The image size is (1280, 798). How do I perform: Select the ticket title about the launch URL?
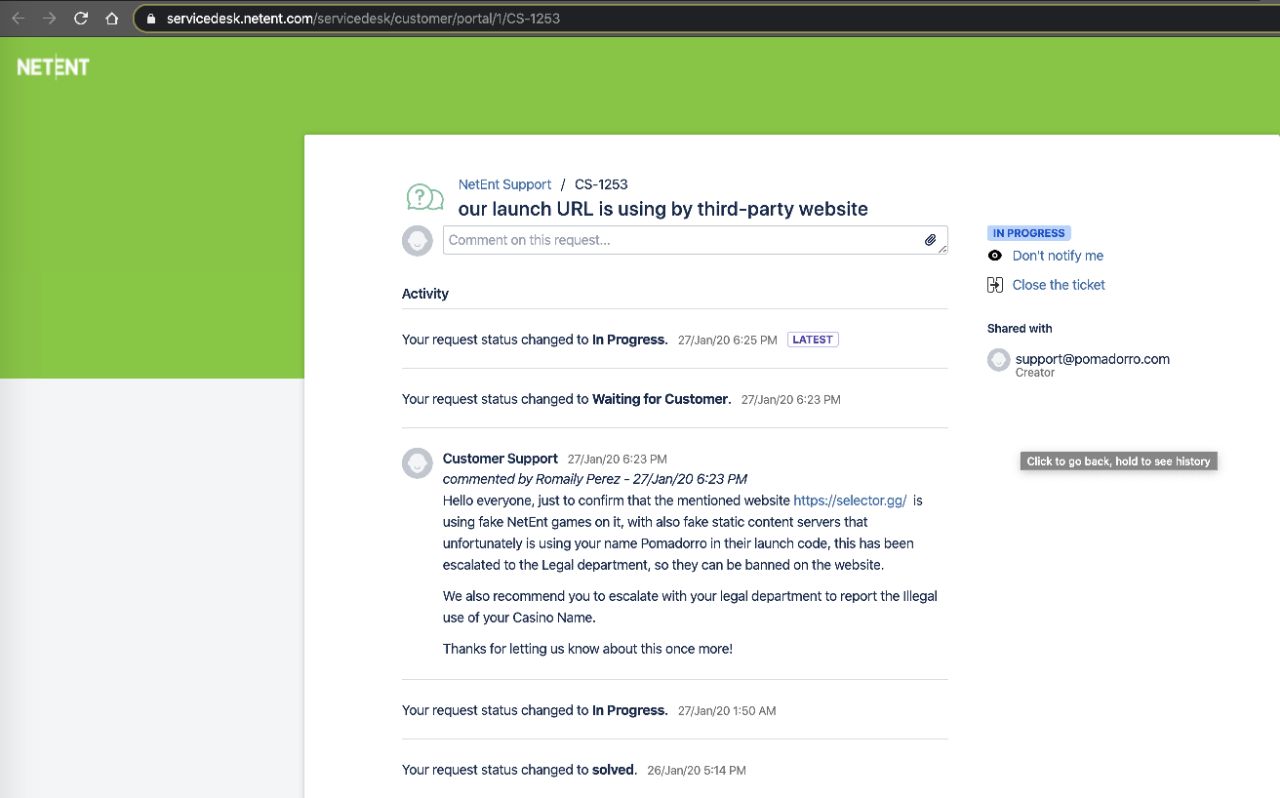coord(663,209)
